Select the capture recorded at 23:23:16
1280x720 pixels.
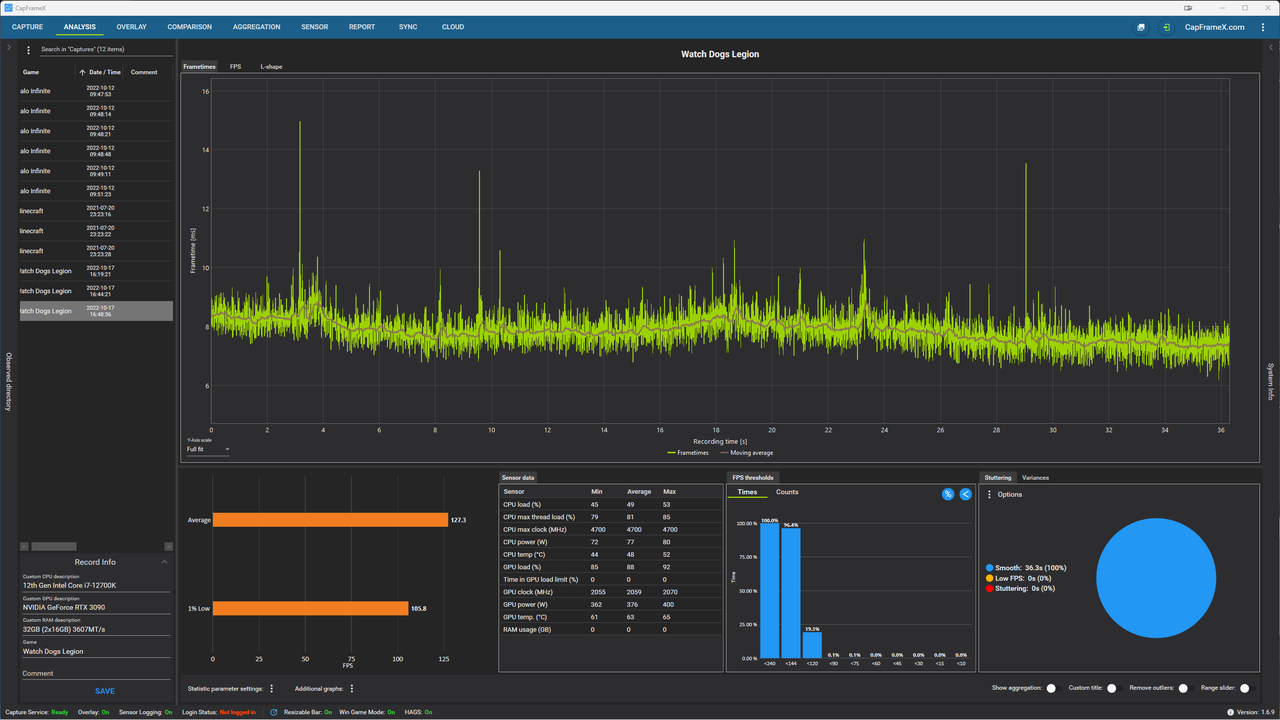96,211
